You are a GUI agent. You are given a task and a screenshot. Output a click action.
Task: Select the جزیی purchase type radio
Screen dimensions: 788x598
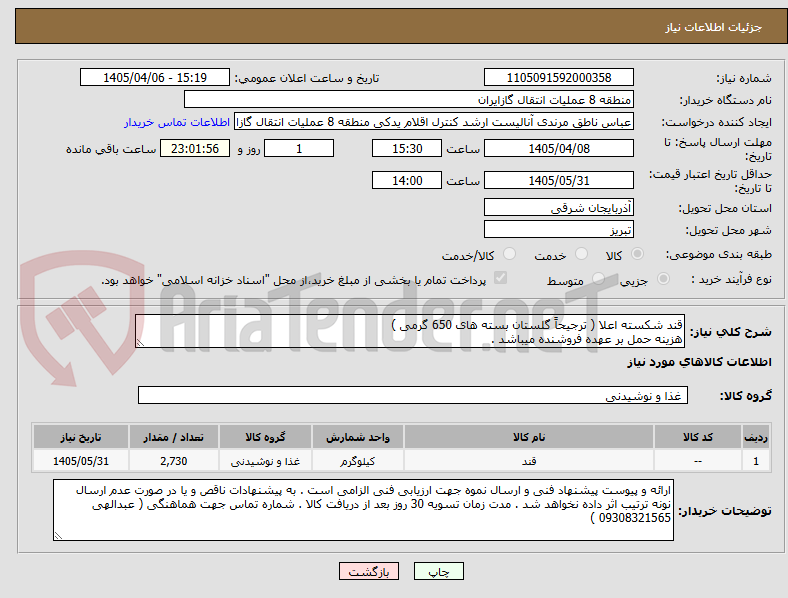[x=663, y=279]
